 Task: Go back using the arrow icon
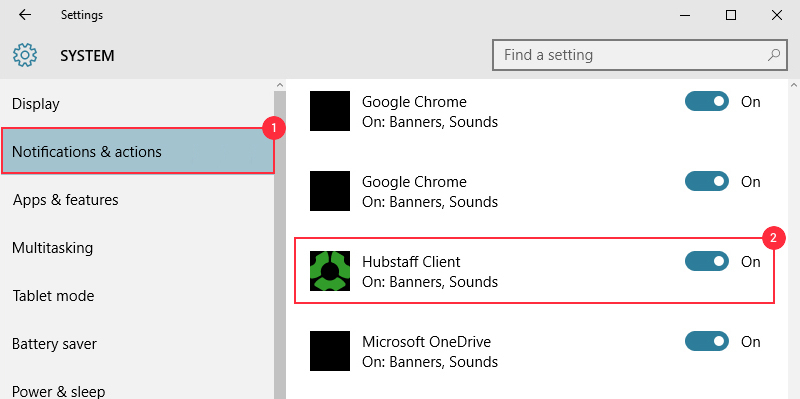click(24, 15)
